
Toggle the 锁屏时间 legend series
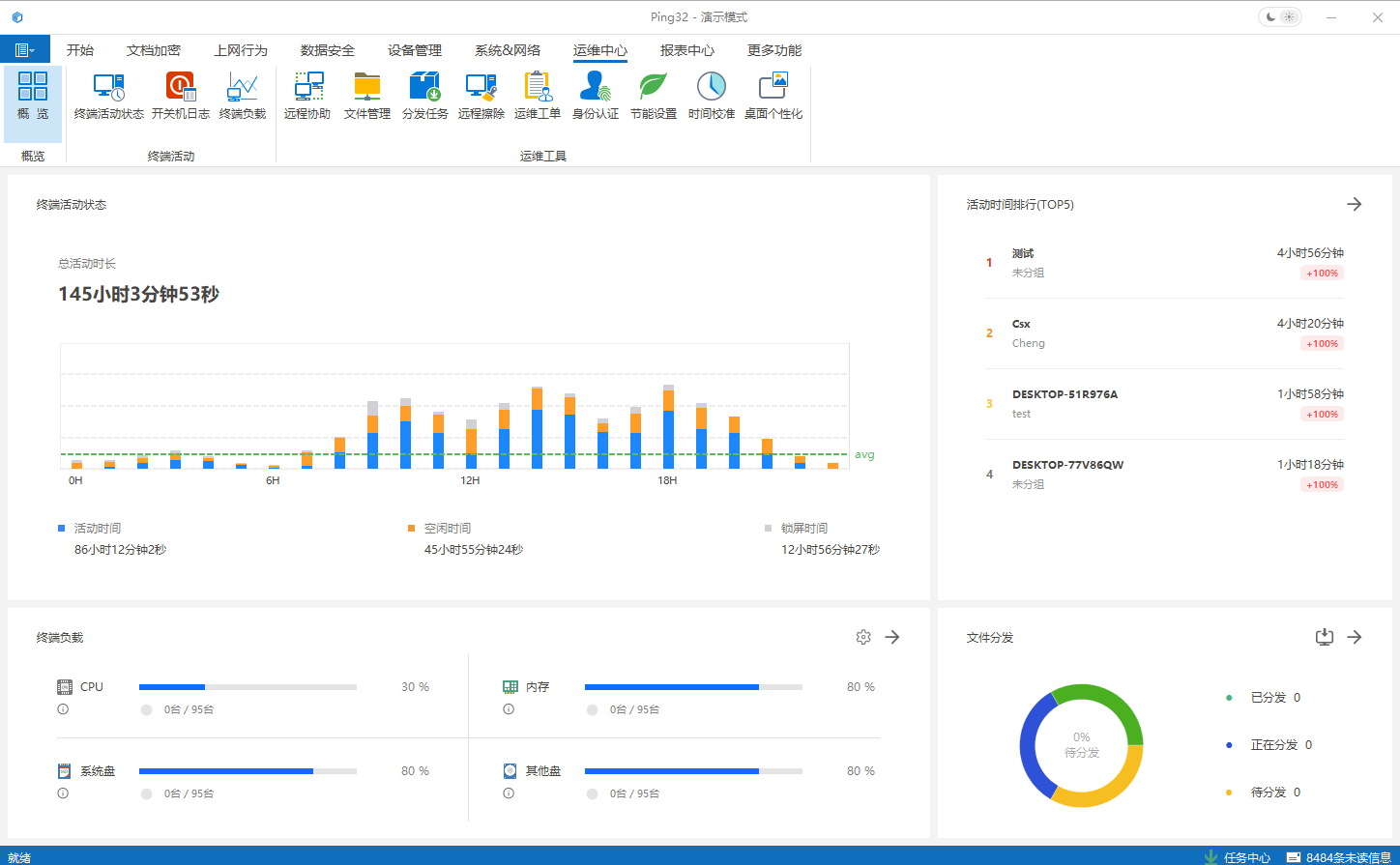point(803,529)
